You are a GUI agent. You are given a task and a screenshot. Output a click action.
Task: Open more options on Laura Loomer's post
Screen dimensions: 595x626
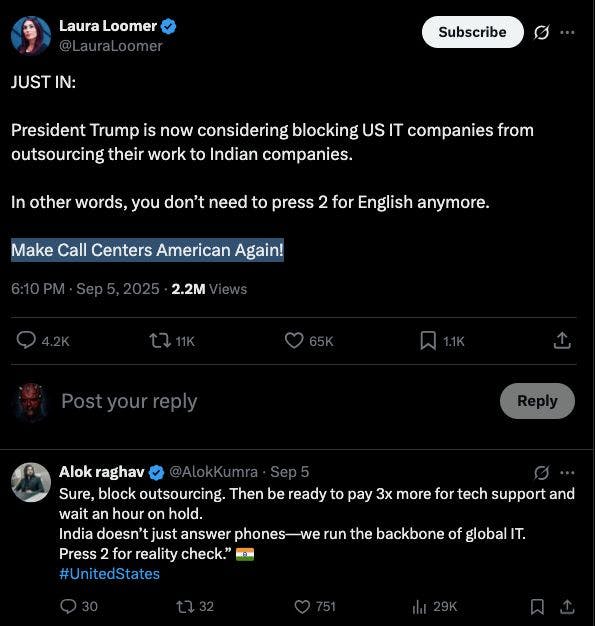(567, 32)
